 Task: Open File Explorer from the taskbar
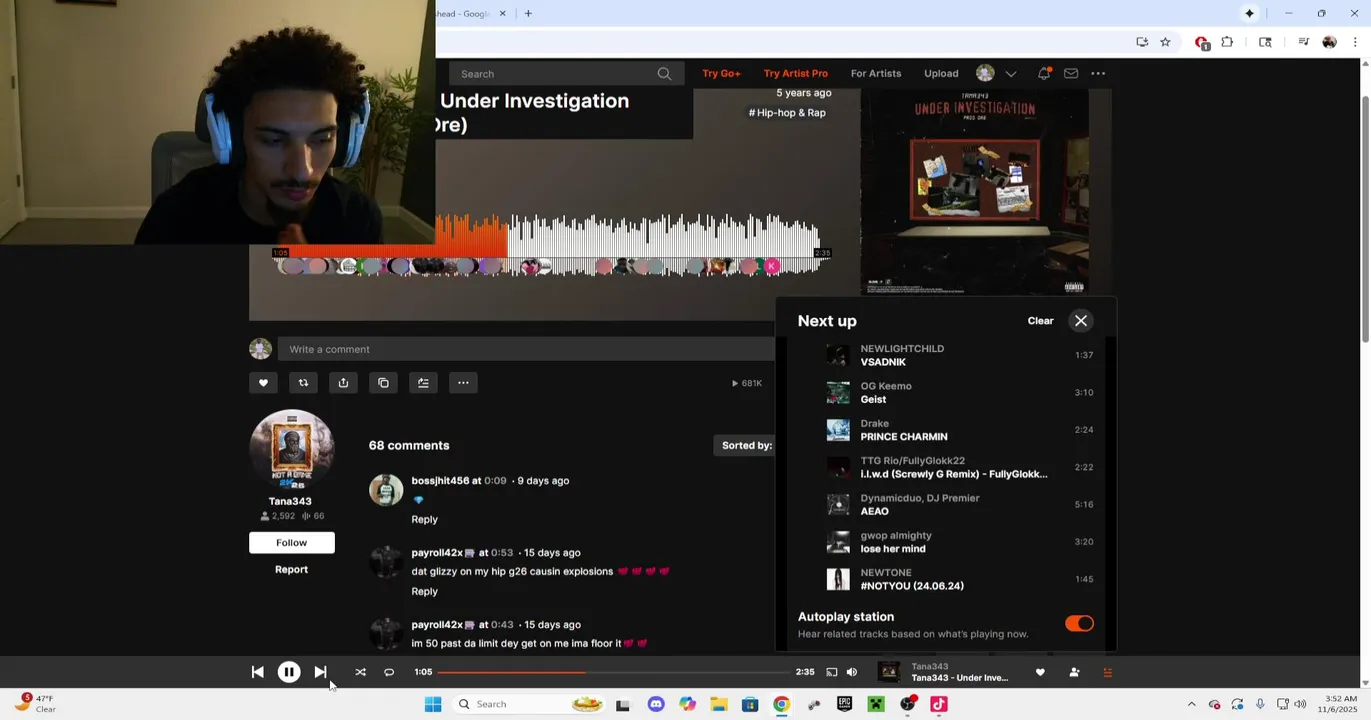(x=718, y=704)
